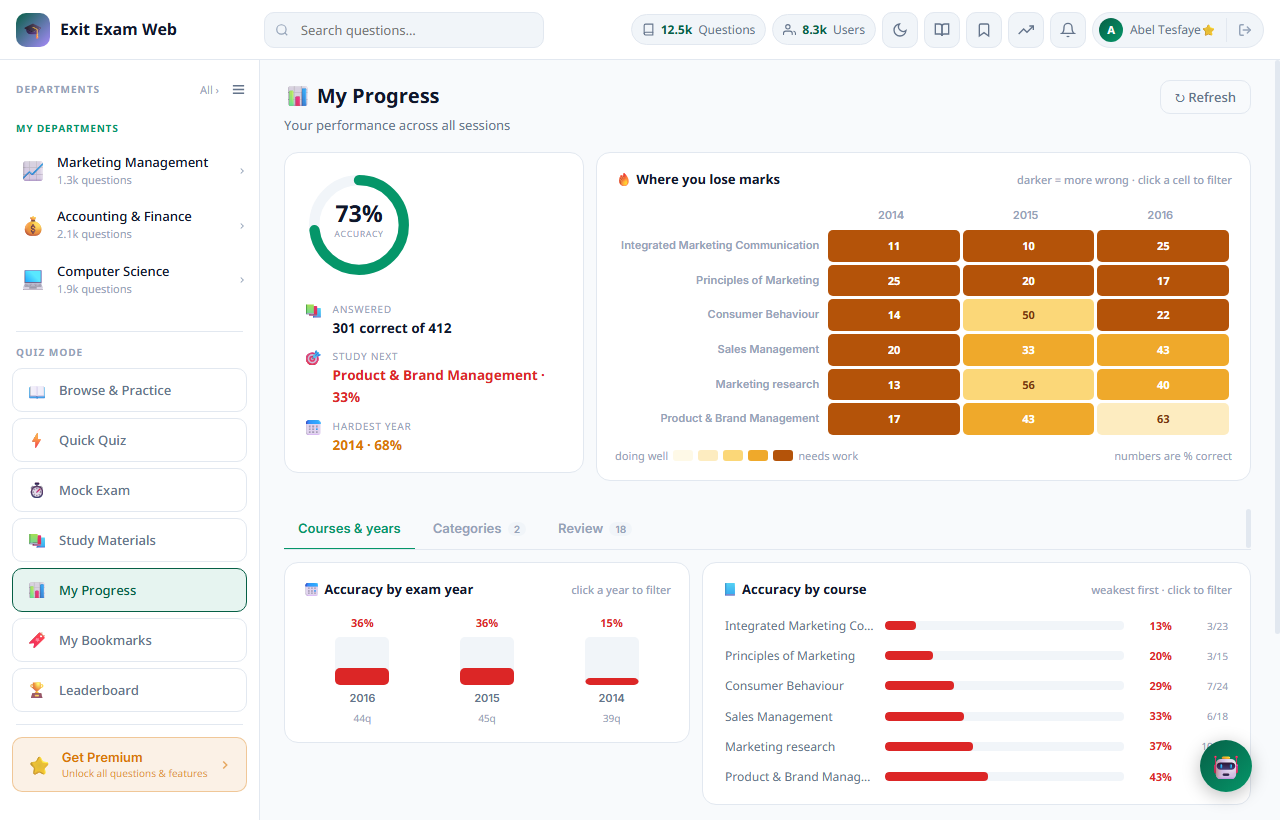Open the trending chart icon in header
The height and width of the screenshot is (820, 1280).
pyautogui.click(x=1026, y=30)
